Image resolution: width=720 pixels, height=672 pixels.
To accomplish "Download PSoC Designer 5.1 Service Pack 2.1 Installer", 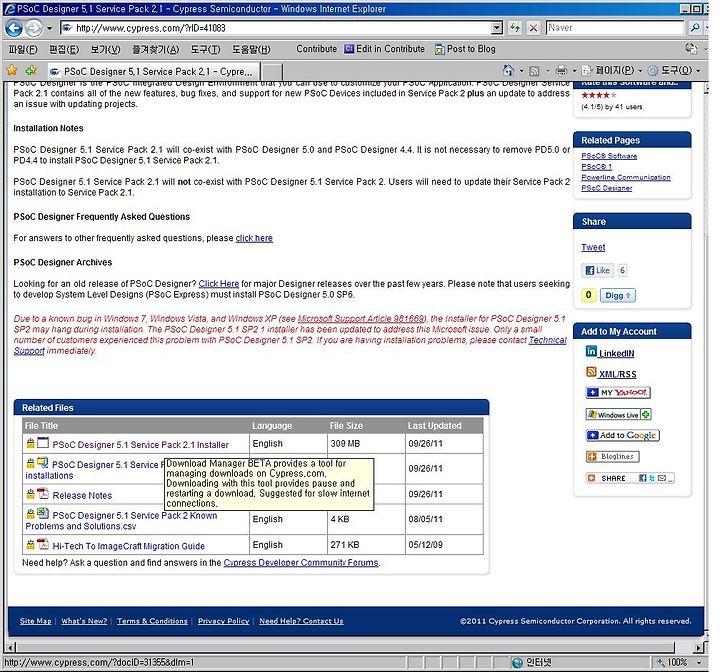I will (141, 445).
